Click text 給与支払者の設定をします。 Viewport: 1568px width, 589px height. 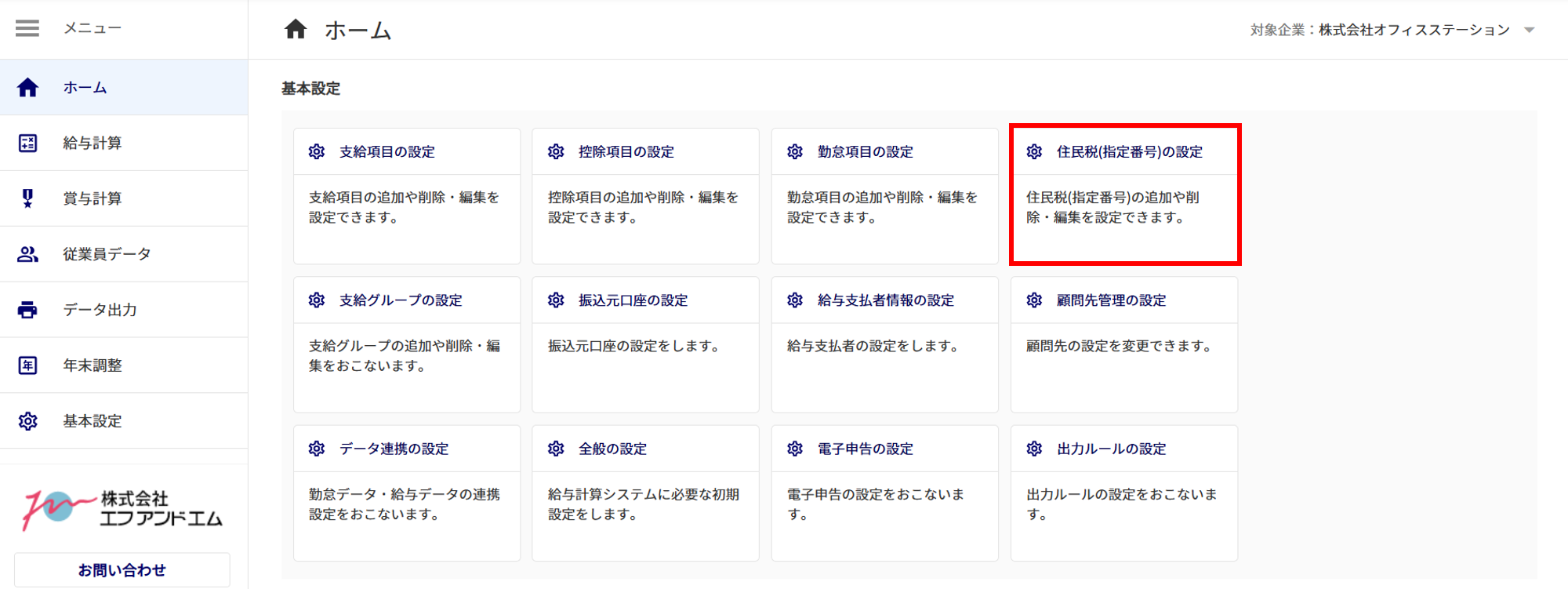point(873,346)
